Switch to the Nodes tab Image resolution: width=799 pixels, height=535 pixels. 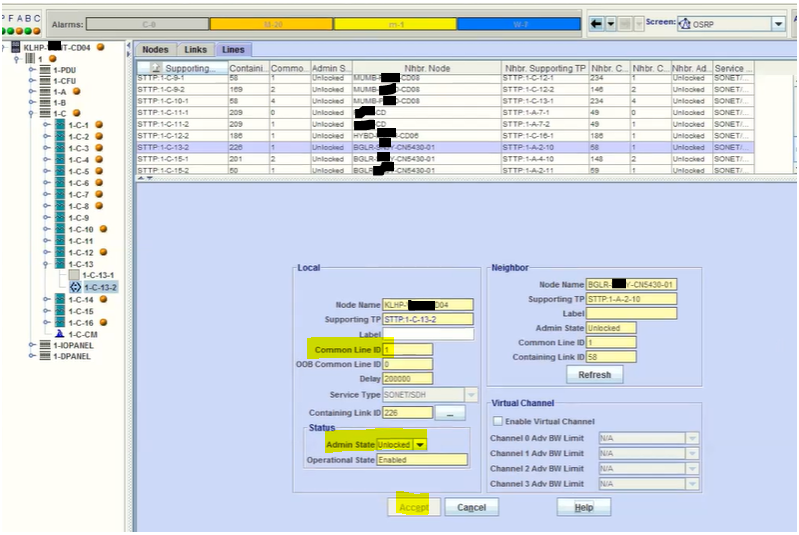click(155, 49)
